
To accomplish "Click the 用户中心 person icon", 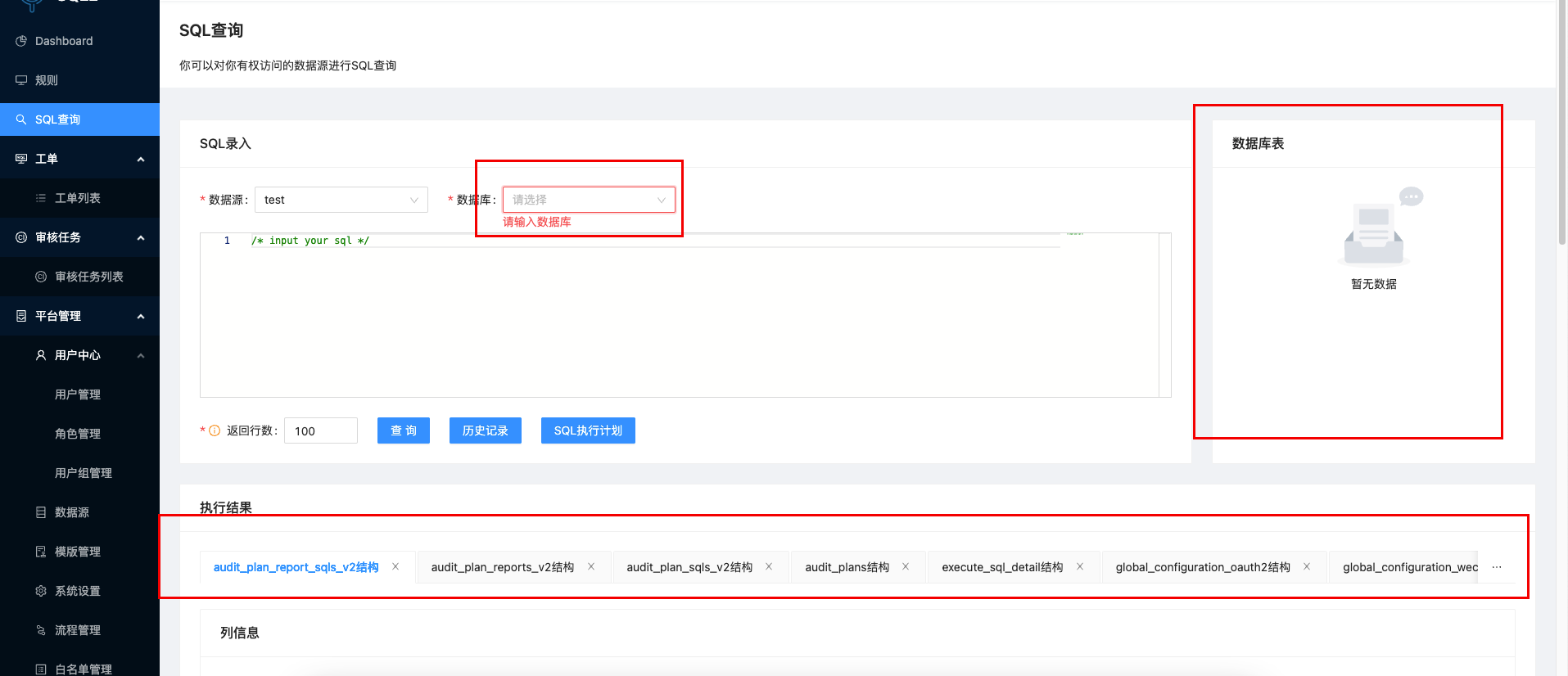I will tap(41, 355).
